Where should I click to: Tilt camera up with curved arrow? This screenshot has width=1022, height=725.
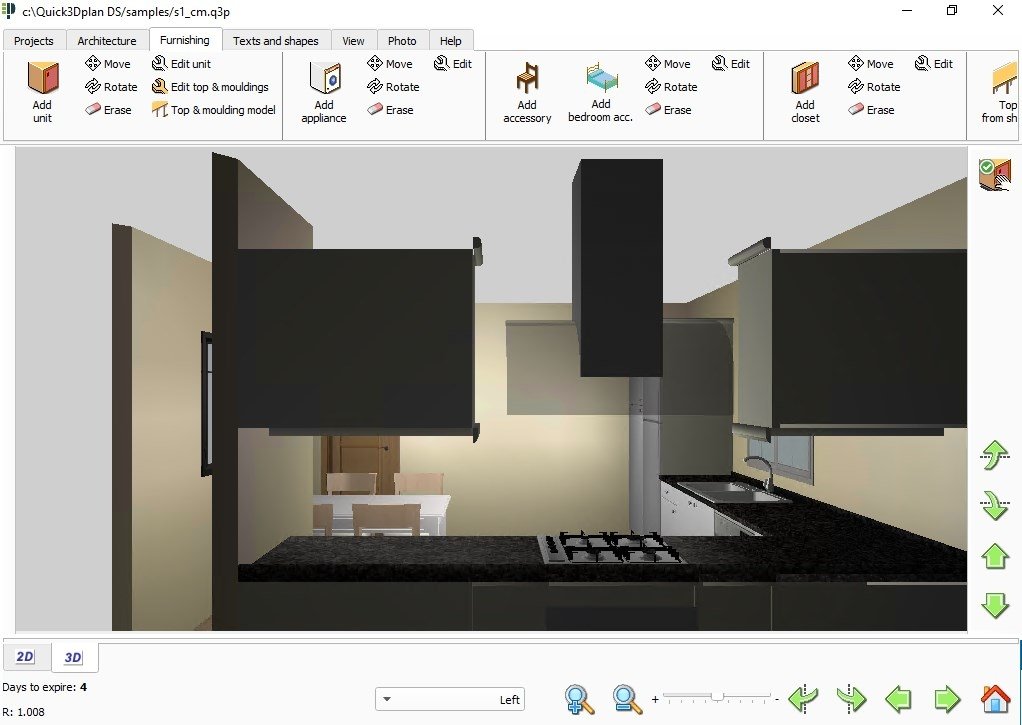(995, 455)
